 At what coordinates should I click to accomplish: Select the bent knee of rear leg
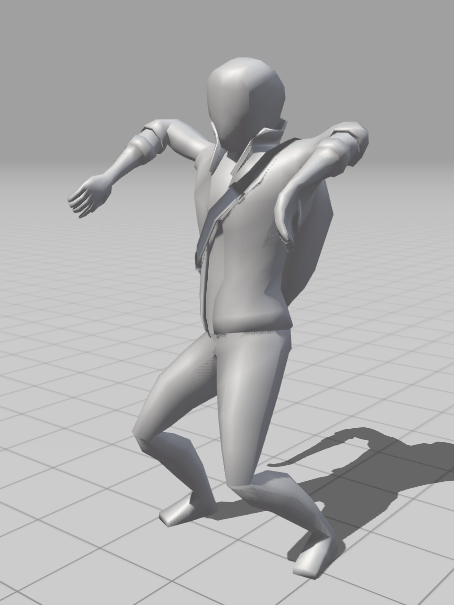pos(149,434)
